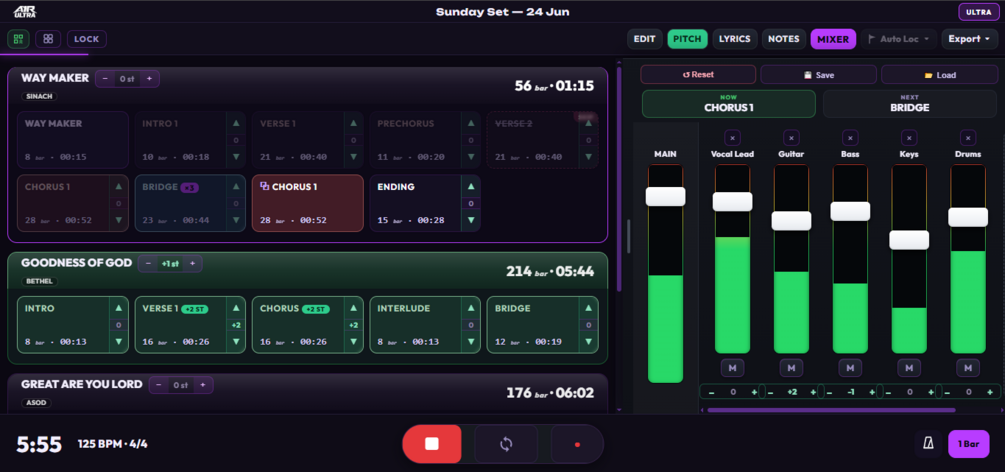Open the Export dropdown menu
1005x472 pixels.
tap(970, 39)
